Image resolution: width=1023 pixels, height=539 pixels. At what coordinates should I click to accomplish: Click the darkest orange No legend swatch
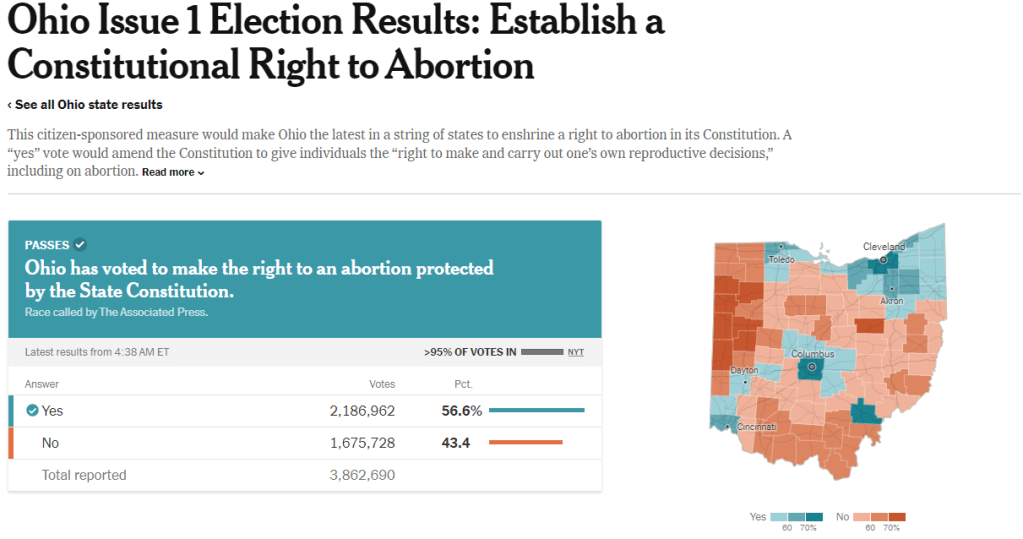[896, 516]
